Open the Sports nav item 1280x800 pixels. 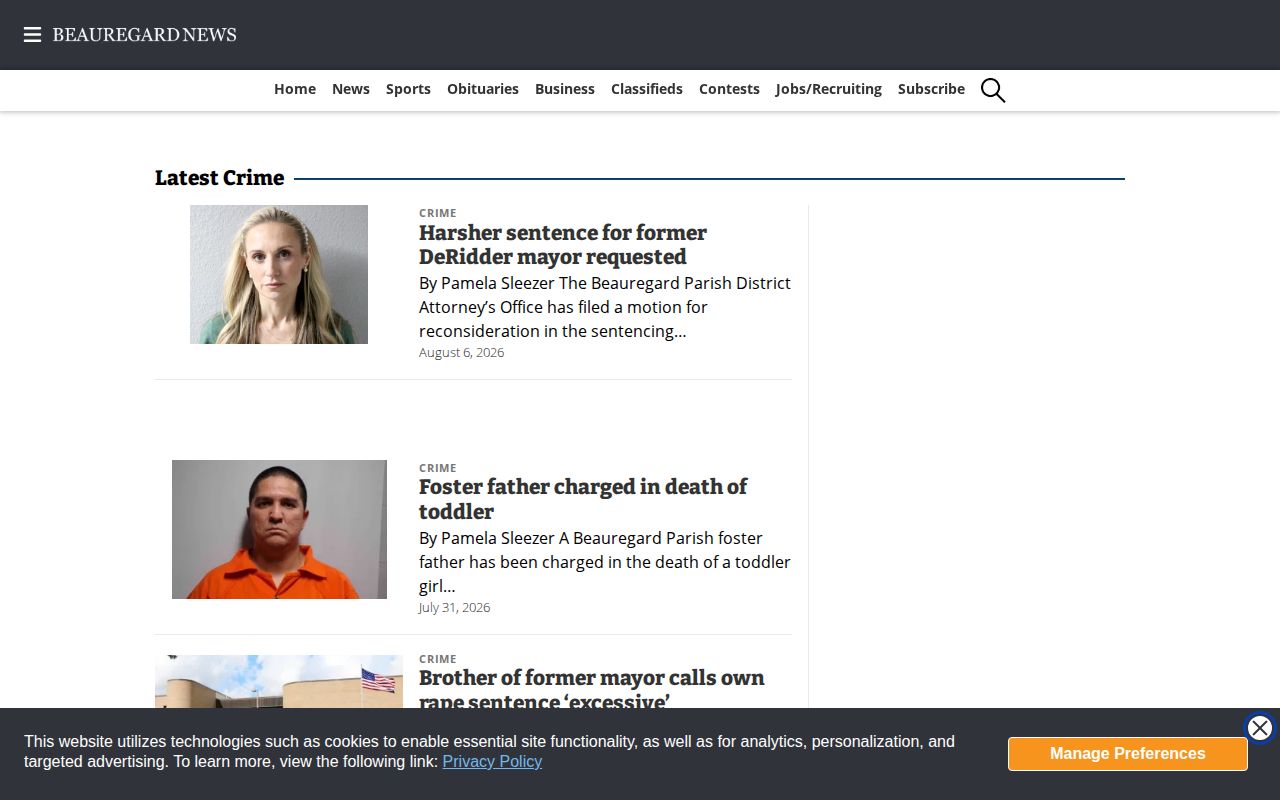point(408,89)
